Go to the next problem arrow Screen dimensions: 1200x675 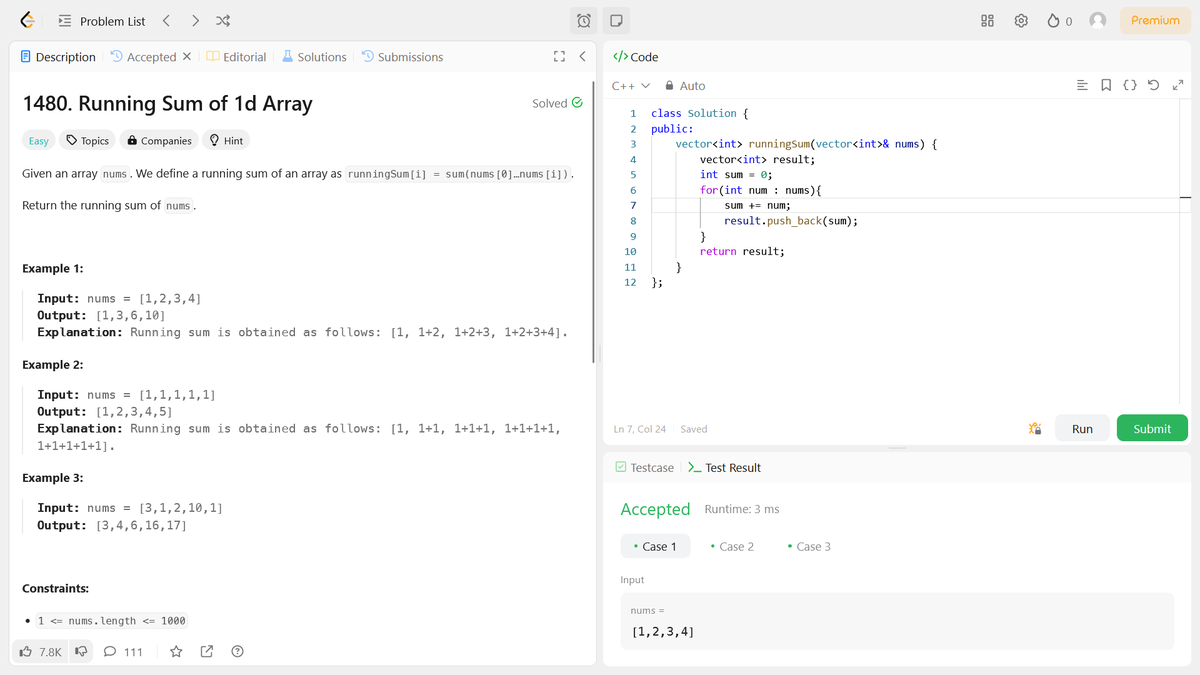[195, 20]
